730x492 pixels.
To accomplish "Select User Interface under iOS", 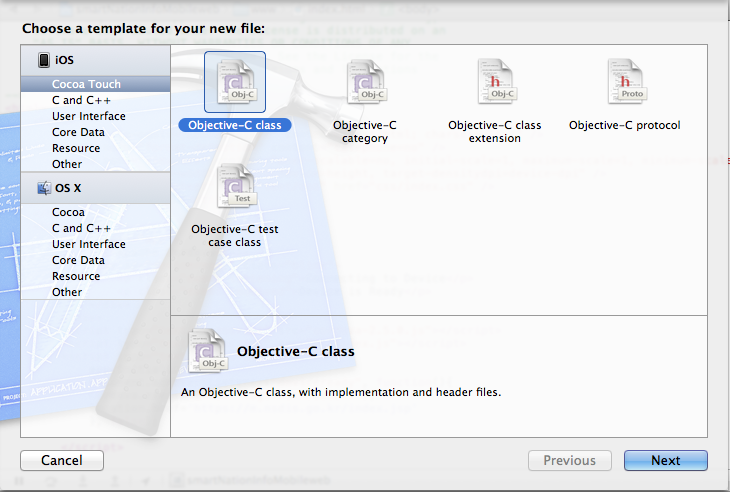I will 95,116.
